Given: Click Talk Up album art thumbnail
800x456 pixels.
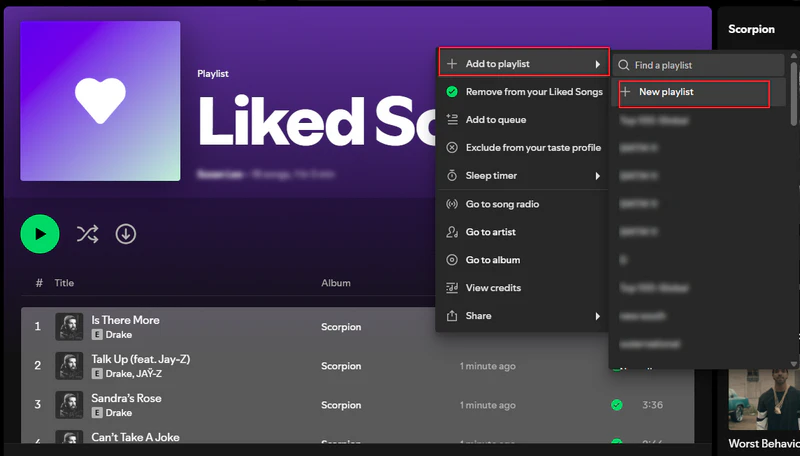Looking at the screenshot, I should pyautogui.click(x=69, y=366).
